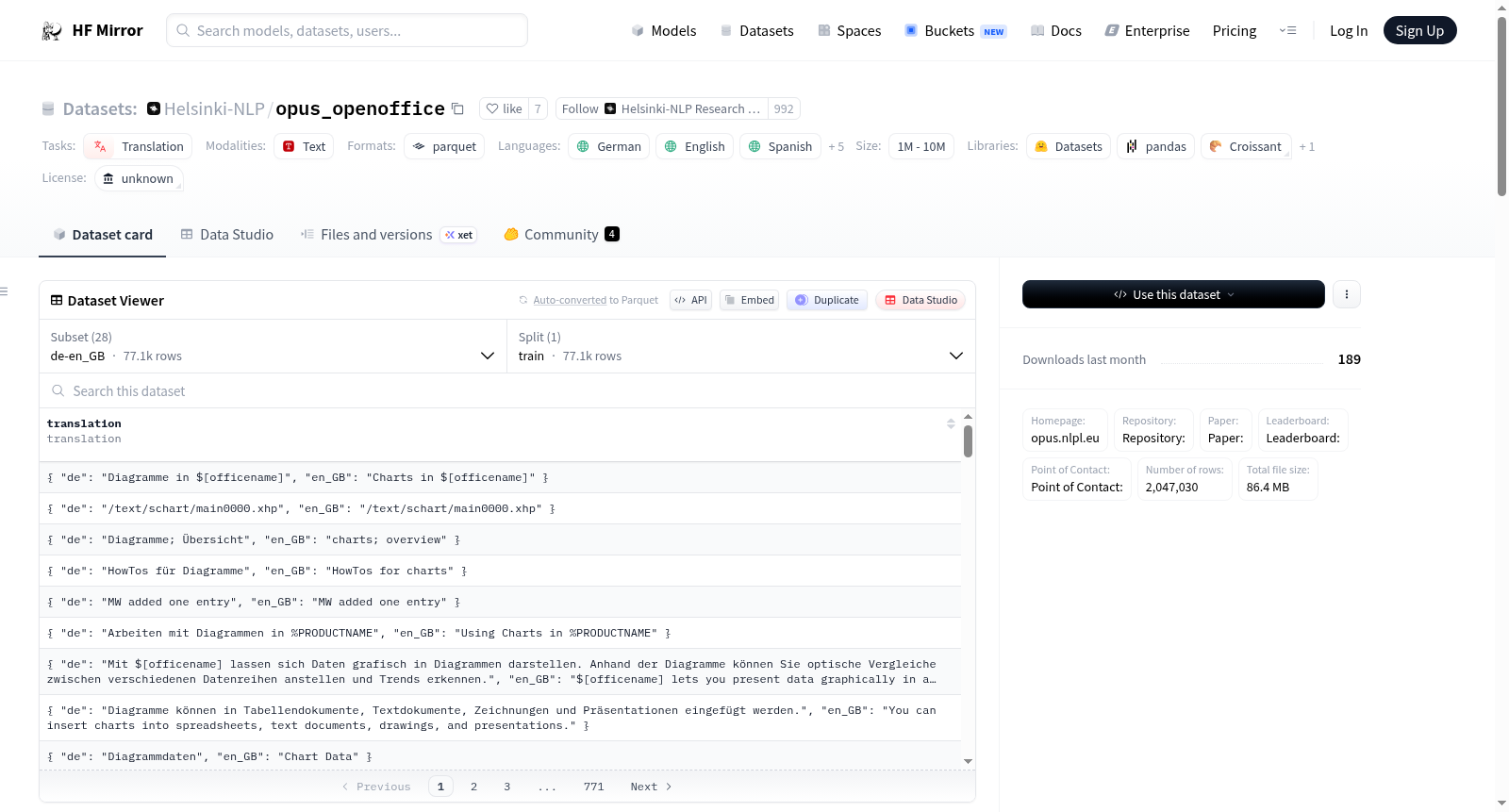Click the dataset viewer scroll-down arrow
The image size is (1509, 812).
point(968,761)
